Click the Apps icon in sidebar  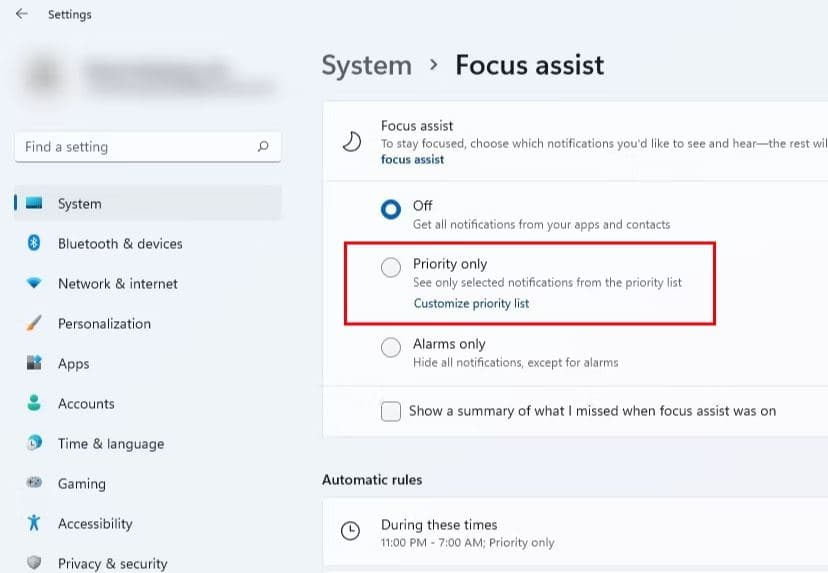34,363
